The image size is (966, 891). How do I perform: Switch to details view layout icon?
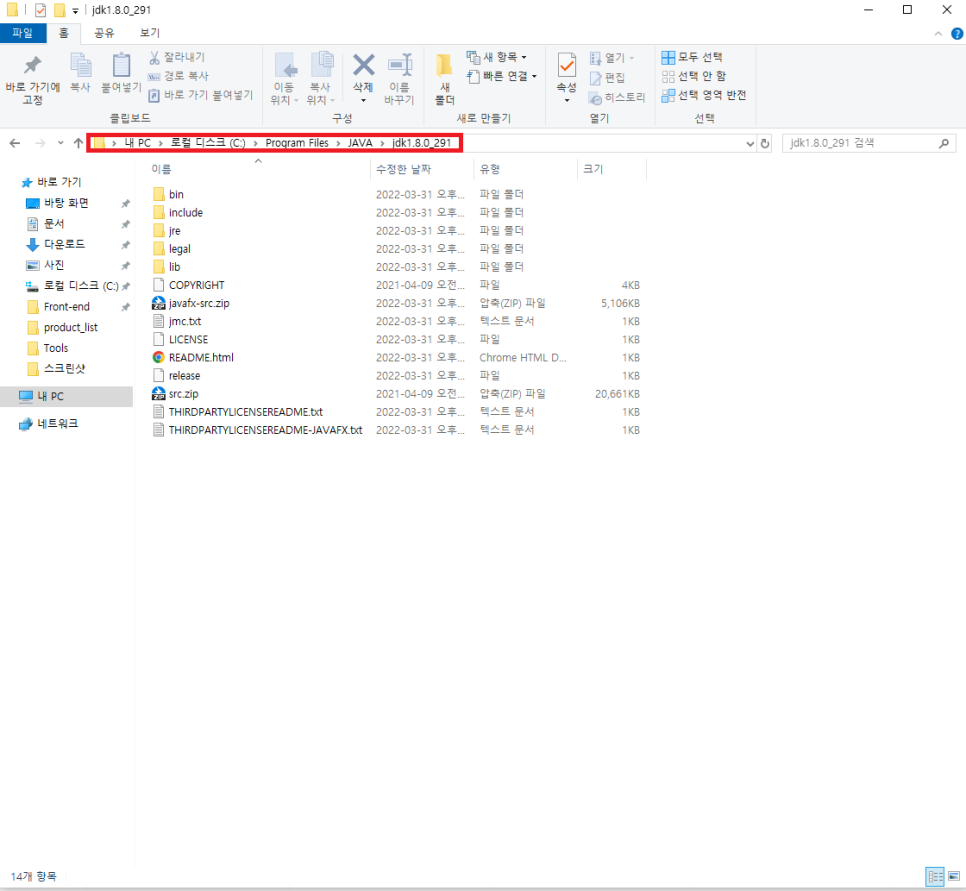coord(935,876)
